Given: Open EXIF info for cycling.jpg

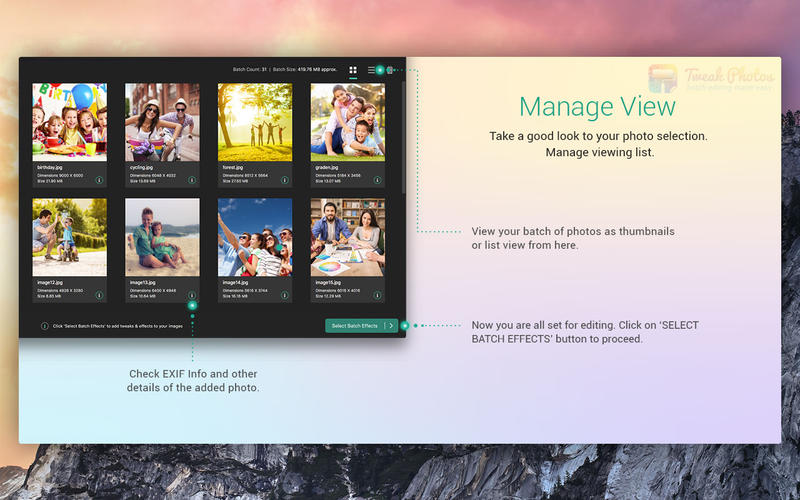Looking at the screenshot, I should [x=192, y=180].
